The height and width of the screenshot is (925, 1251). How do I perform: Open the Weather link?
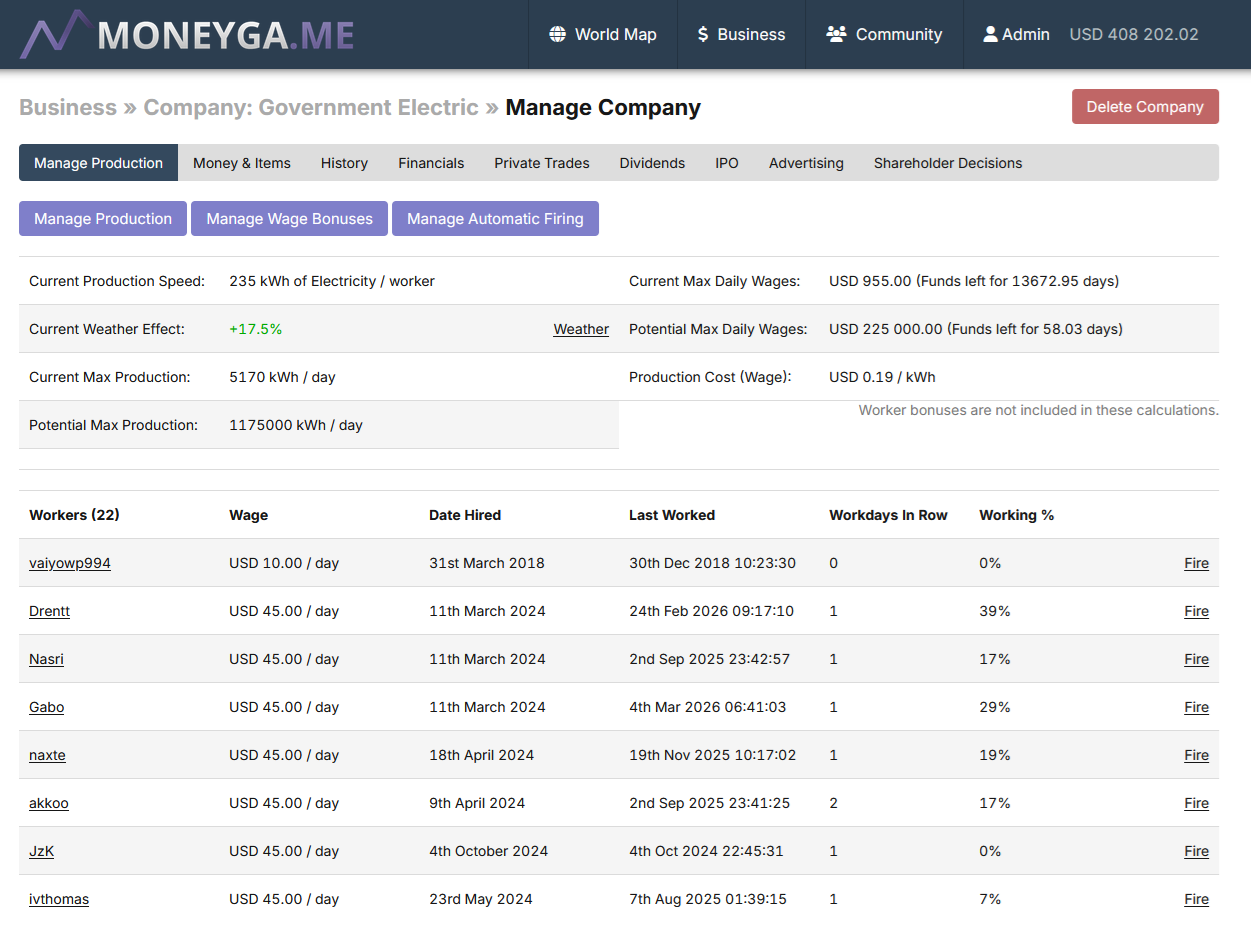pyautogui.click(x=581, y=329)
